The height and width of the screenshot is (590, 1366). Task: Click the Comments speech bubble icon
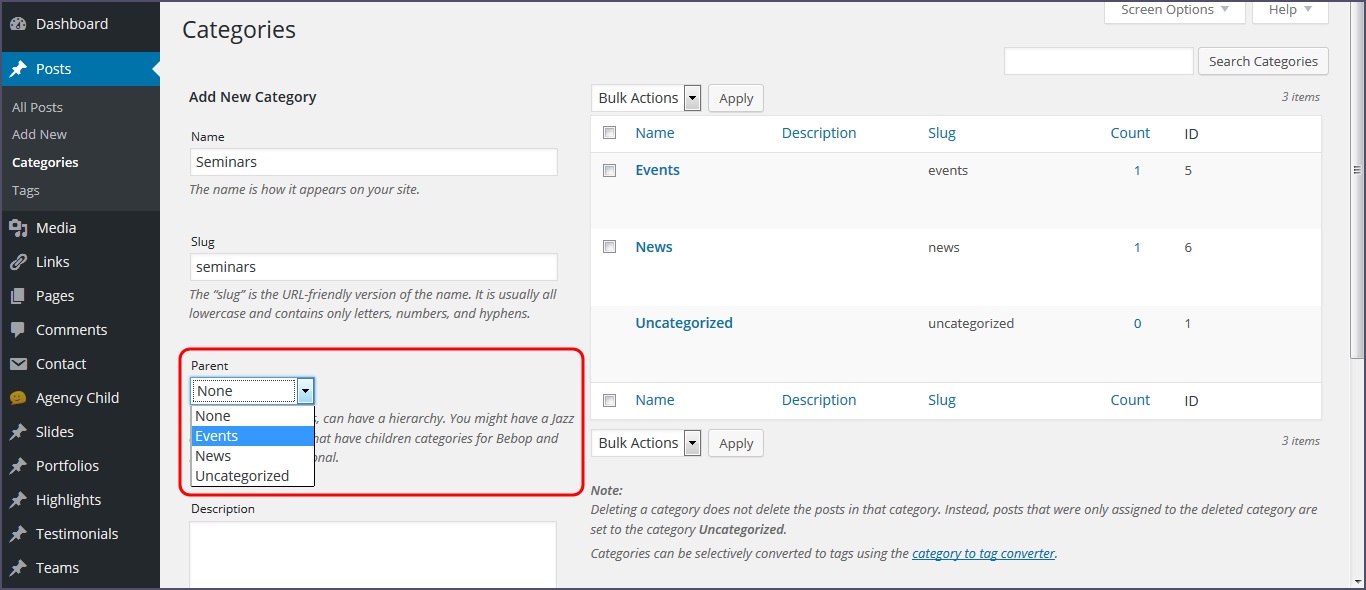(18, 330)
